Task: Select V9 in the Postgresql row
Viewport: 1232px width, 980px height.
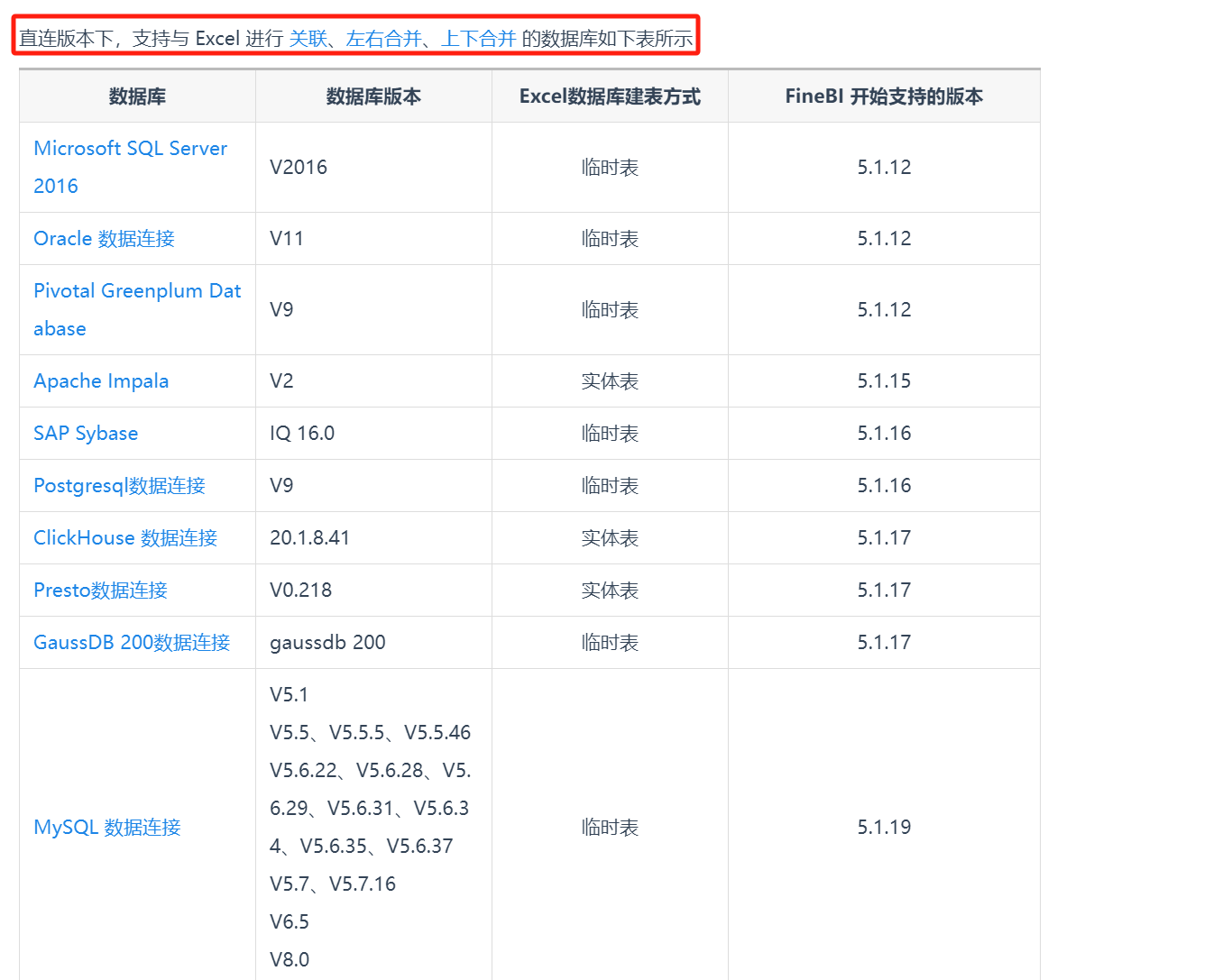Action: [281, 485]
